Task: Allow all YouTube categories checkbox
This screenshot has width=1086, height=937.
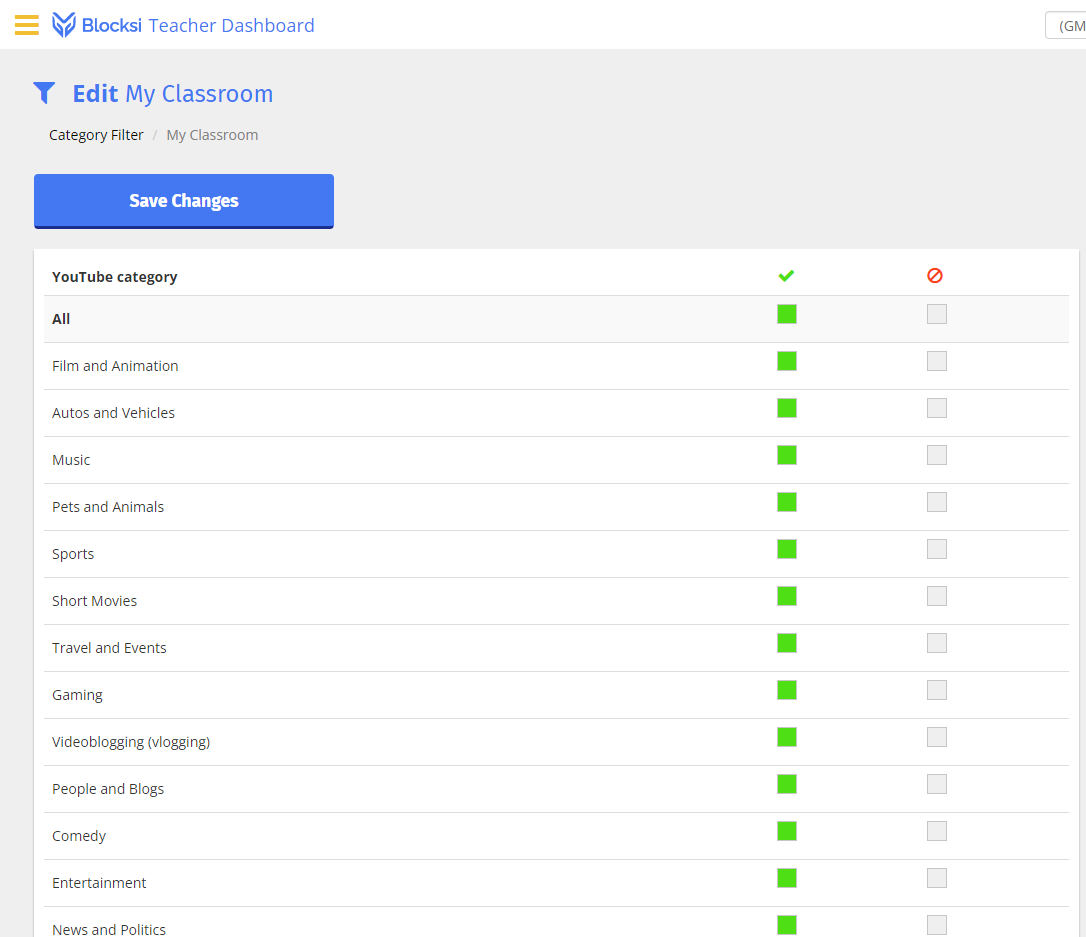Action: point(787,314)
